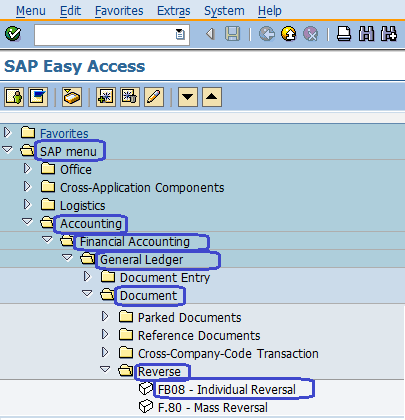
Task: Click the Find Next binoculars-plus icon
Action: coord(389,34)
